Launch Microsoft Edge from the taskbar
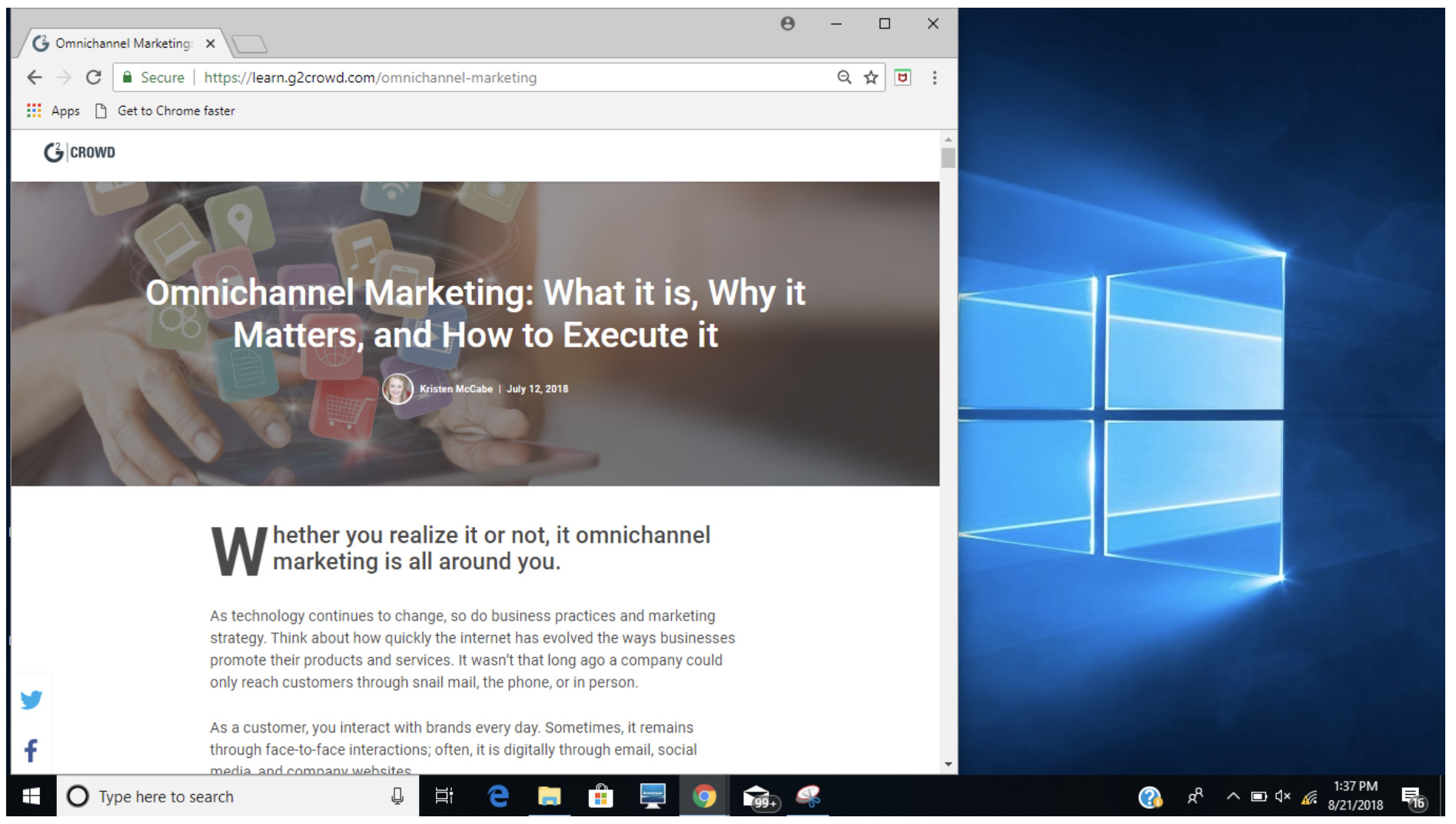Screen dimensions: 1456x824 (x=498, y=796)
